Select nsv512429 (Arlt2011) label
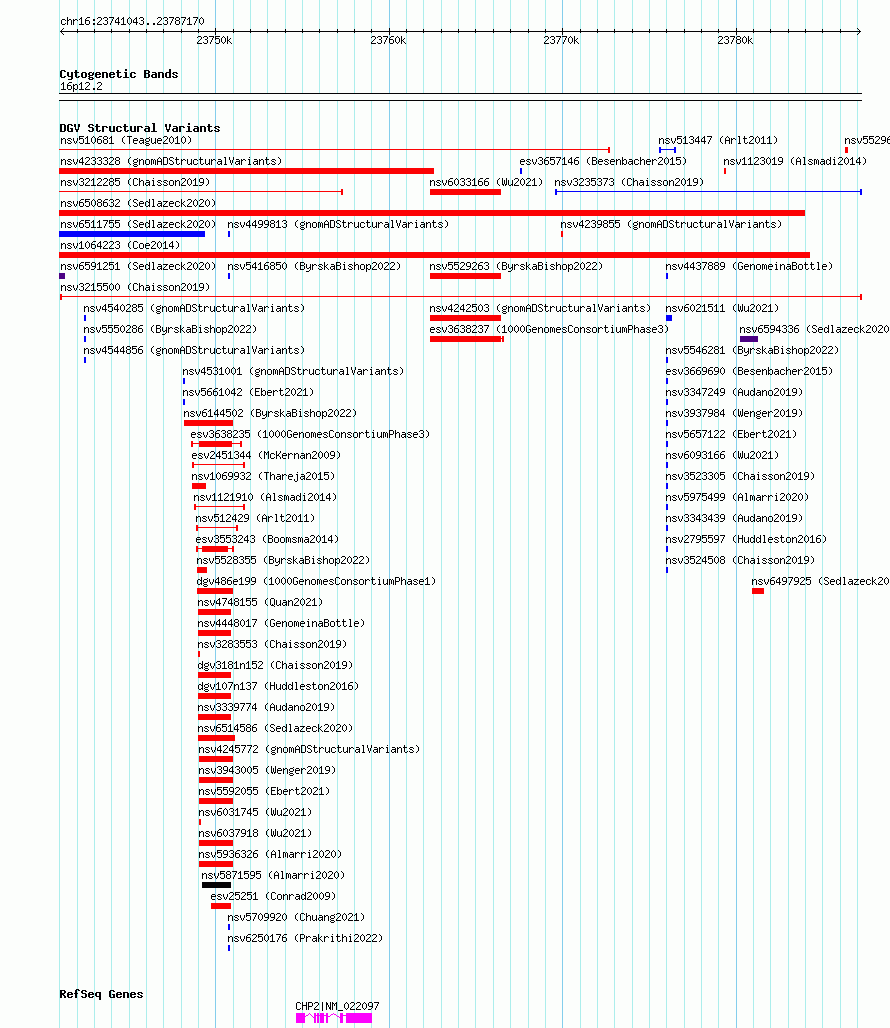This screenshot has height=1028, width=890. click(255, 518)
